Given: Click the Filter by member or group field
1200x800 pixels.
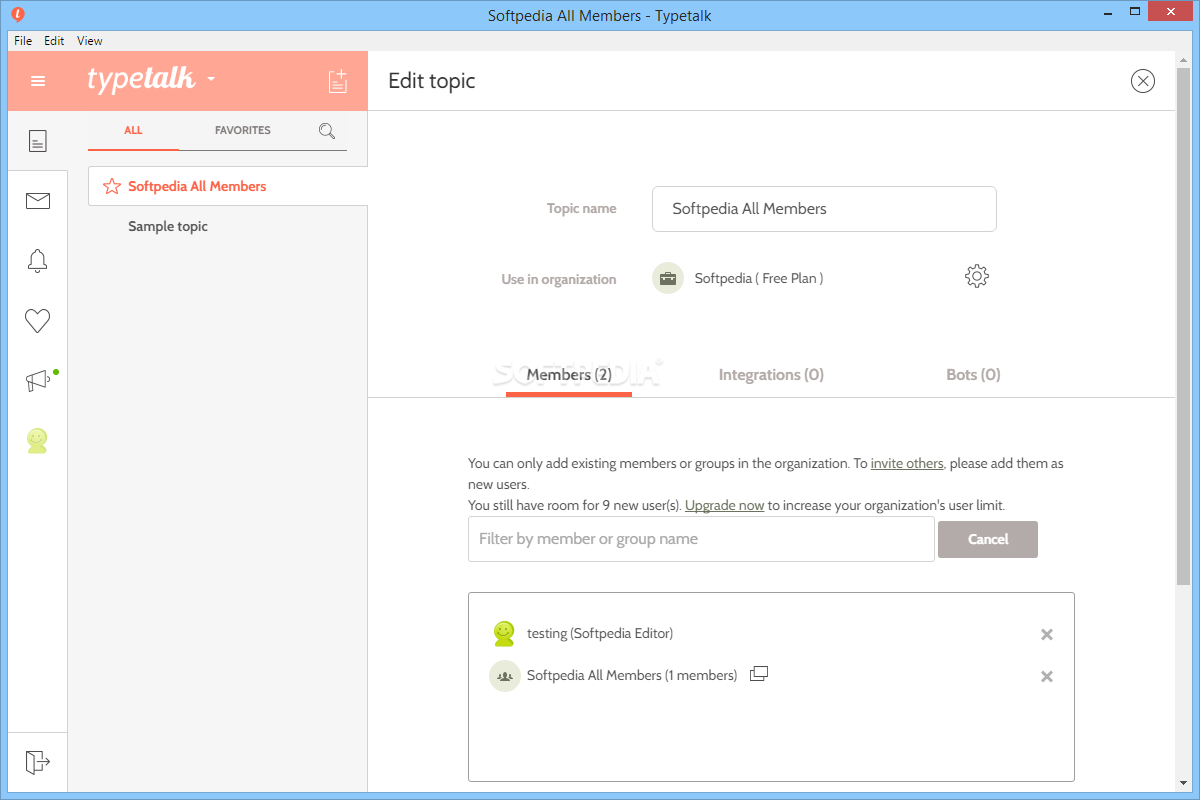Looking at the screenshot, I should click(701, 539).
